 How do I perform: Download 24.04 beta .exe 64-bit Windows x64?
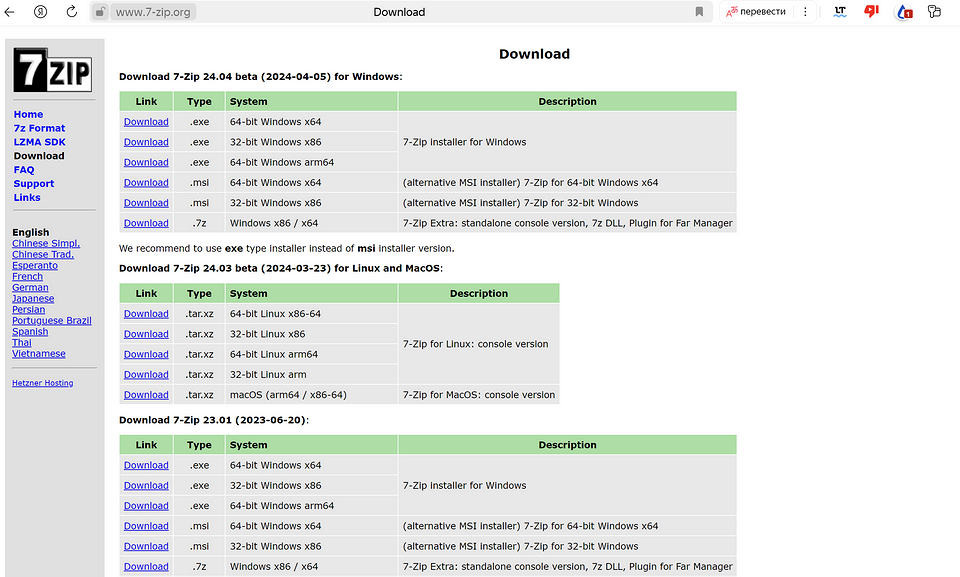point(146,122)
